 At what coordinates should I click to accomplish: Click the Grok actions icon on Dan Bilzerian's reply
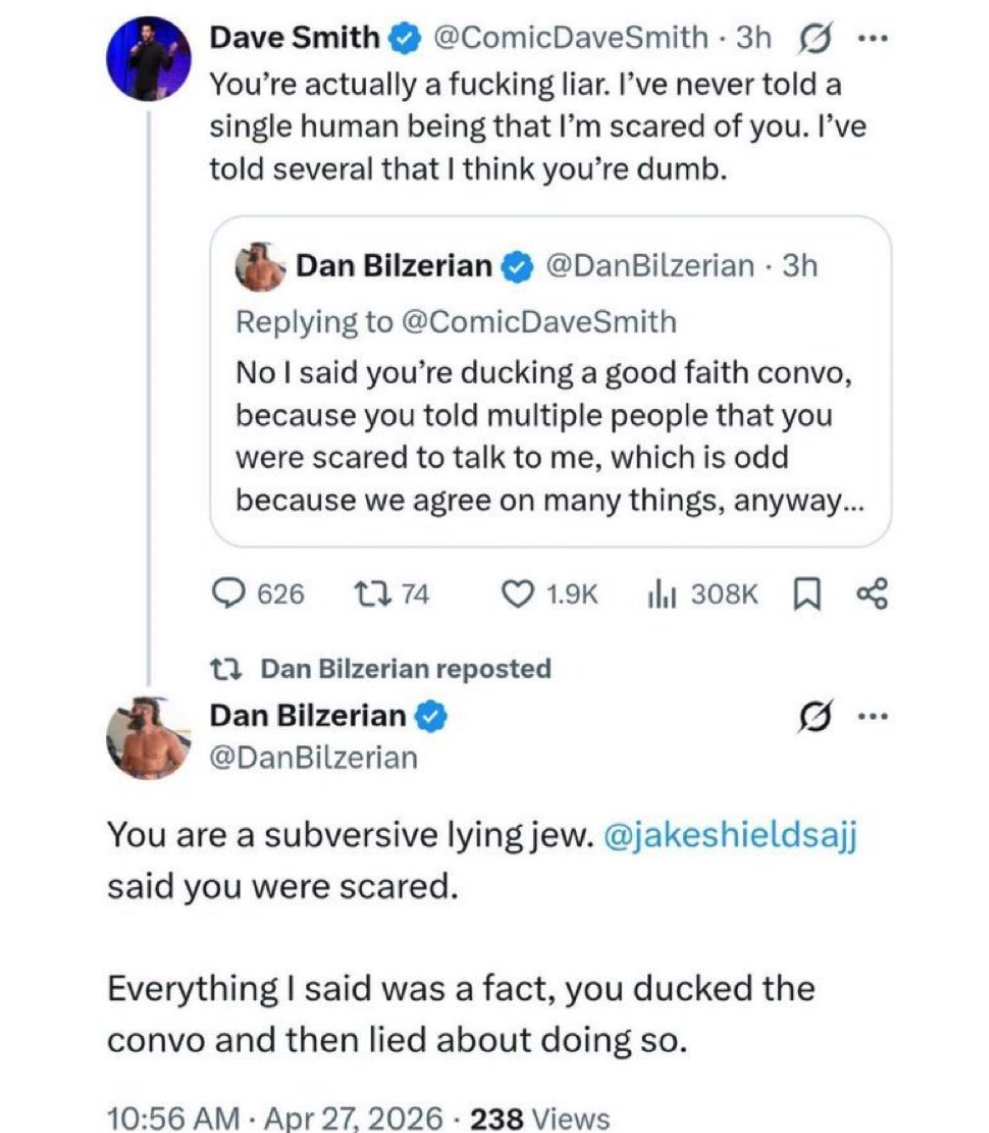click(x=814, y=716)
